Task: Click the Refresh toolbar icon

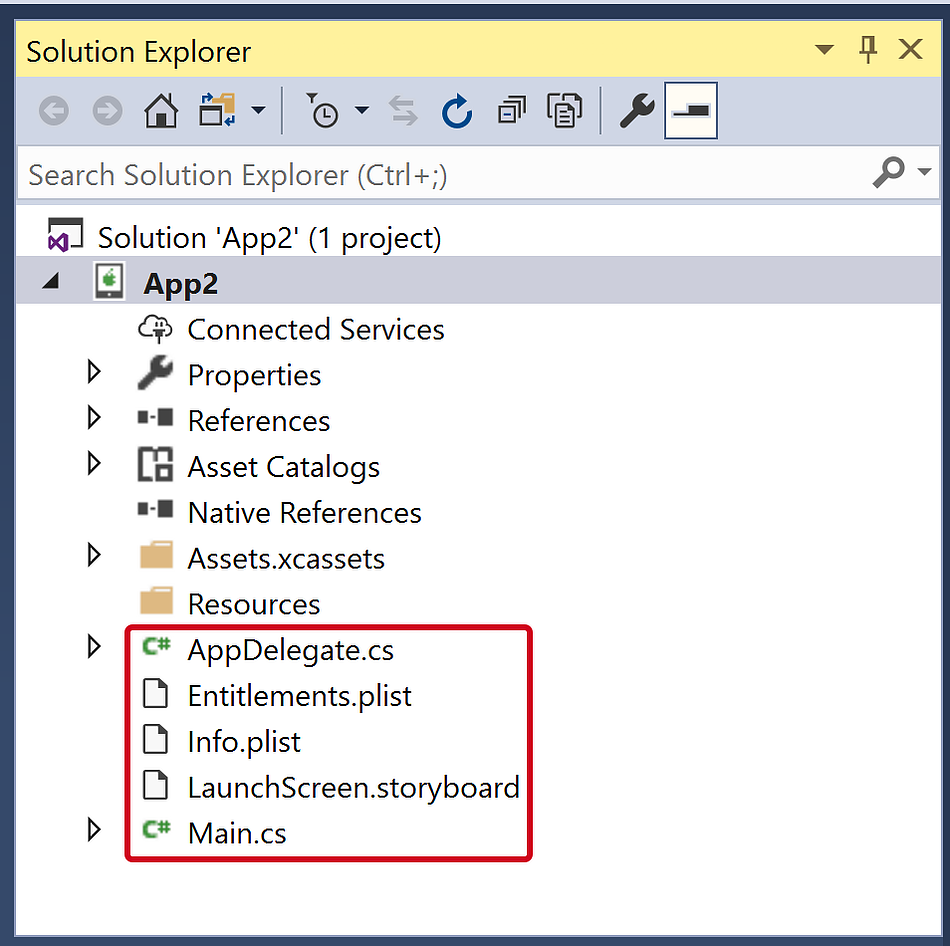Action: [x=456, y=111]
